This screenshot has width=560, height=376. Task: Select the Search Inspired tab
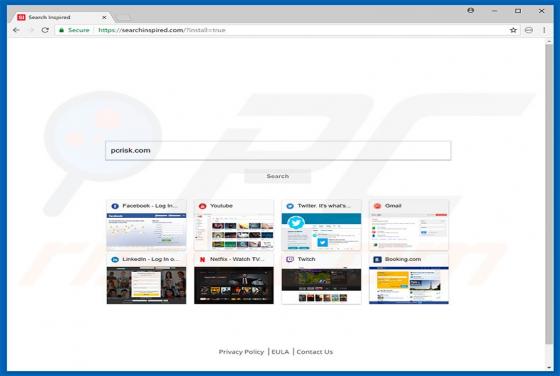point(61,17)
